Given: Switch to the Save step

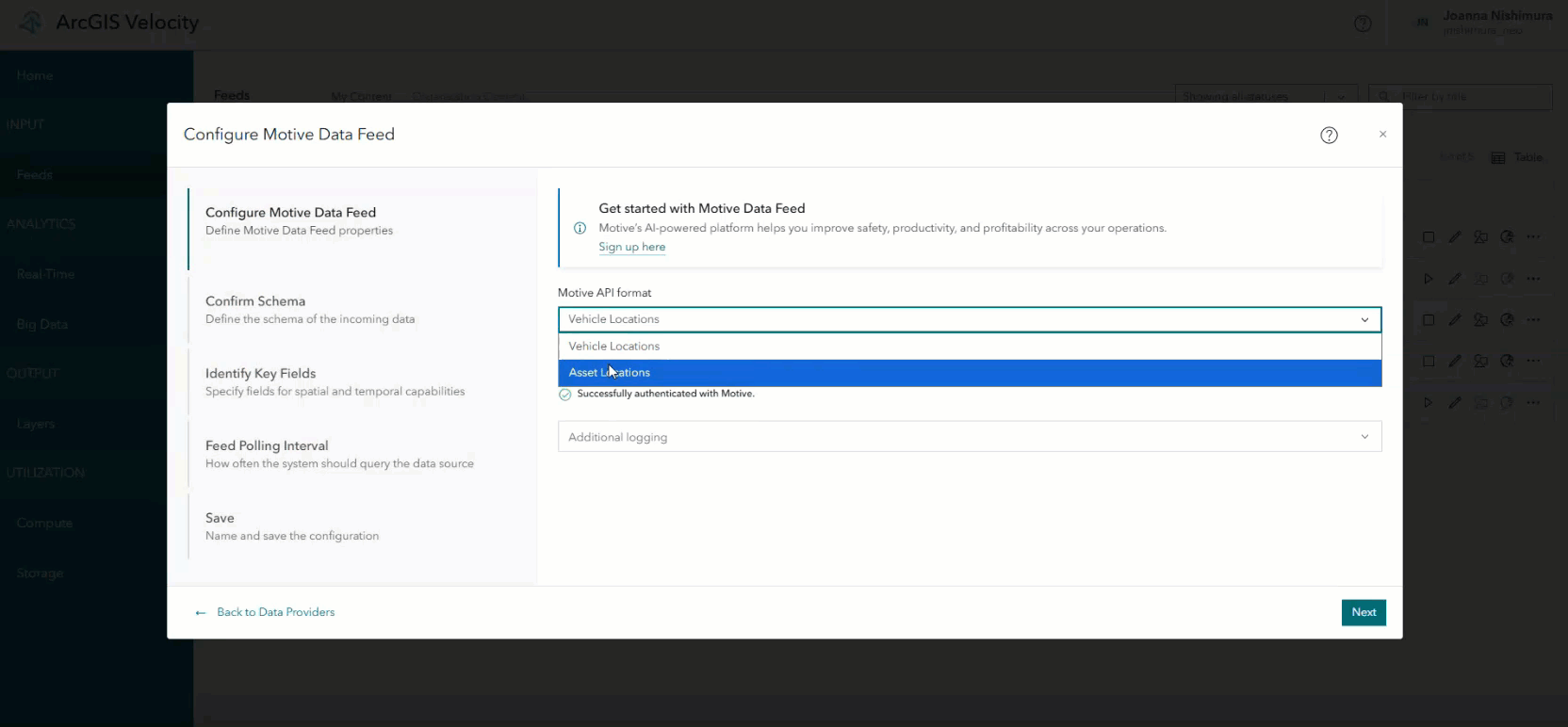Looking at the screenshot, I should [x=363, y=526].
